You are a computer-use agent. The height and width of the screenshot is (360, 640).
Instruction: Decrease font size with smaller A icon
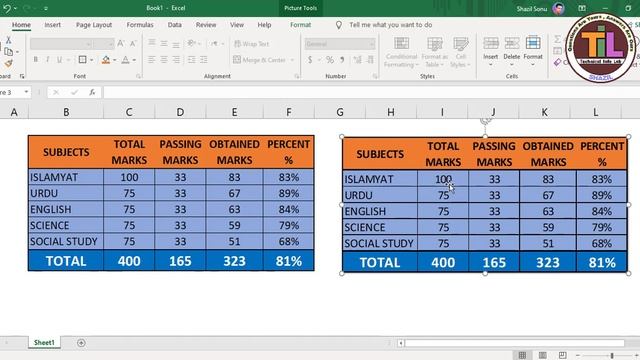(133, 44)
